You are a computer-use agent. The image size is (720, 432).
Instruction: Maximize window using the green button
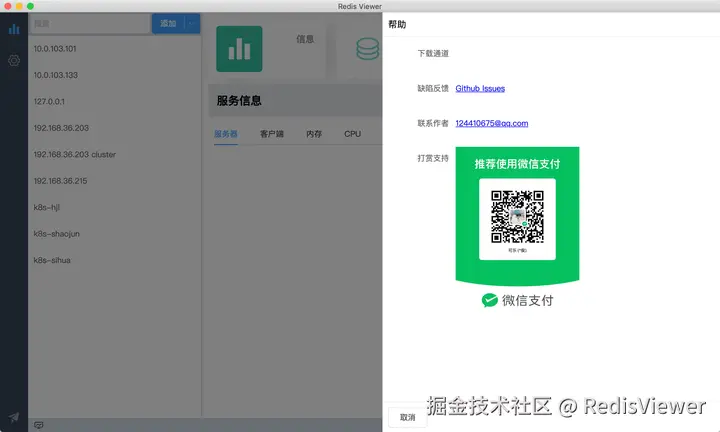click(30, 6)
